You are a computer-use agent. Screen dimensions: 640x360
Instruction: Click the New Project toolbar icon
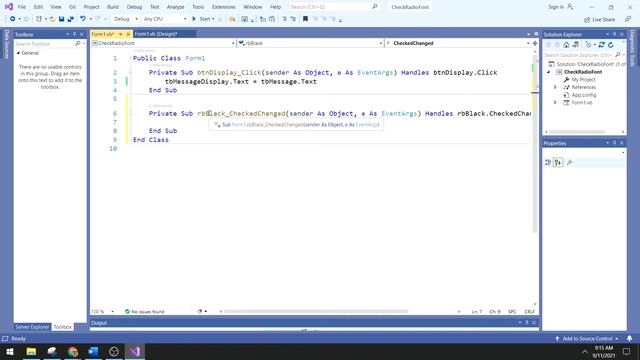click(x=39, y=19)
